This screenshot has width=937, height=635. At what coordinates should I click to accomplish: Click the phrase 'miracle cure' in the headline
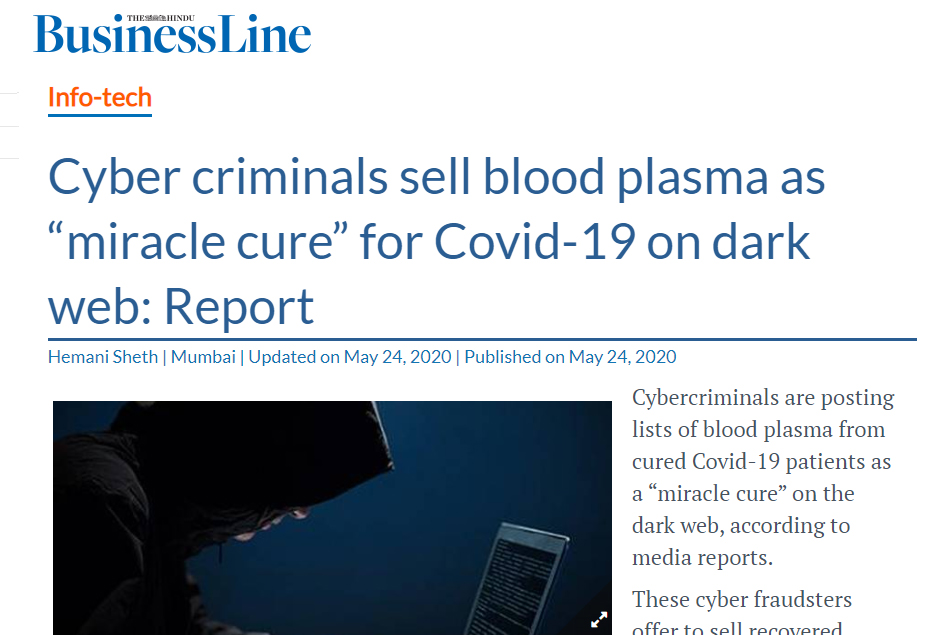[x=198, y=241]
